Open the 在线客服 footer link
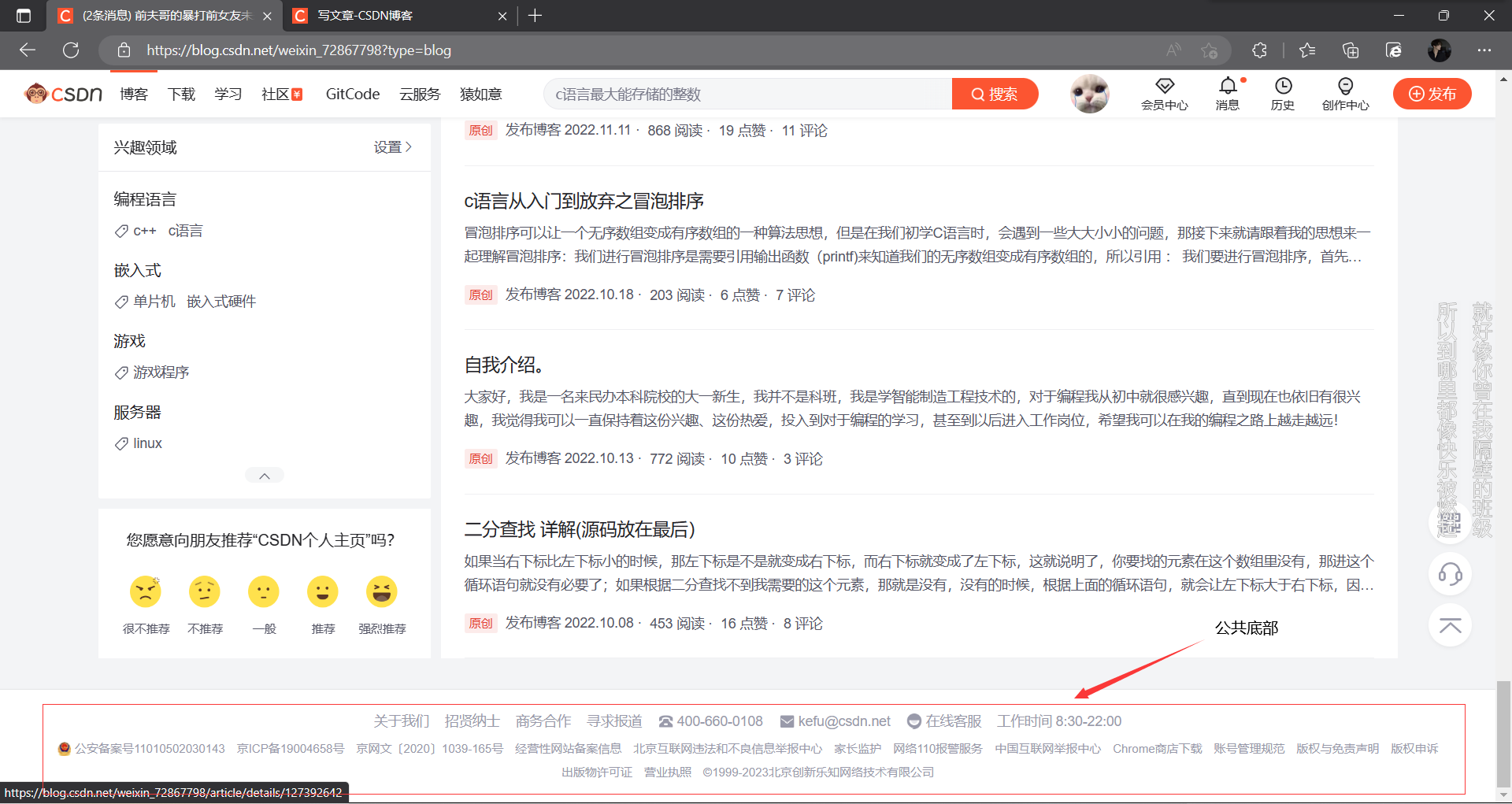This screenshot has width=1512, height=804. (945, 721)
